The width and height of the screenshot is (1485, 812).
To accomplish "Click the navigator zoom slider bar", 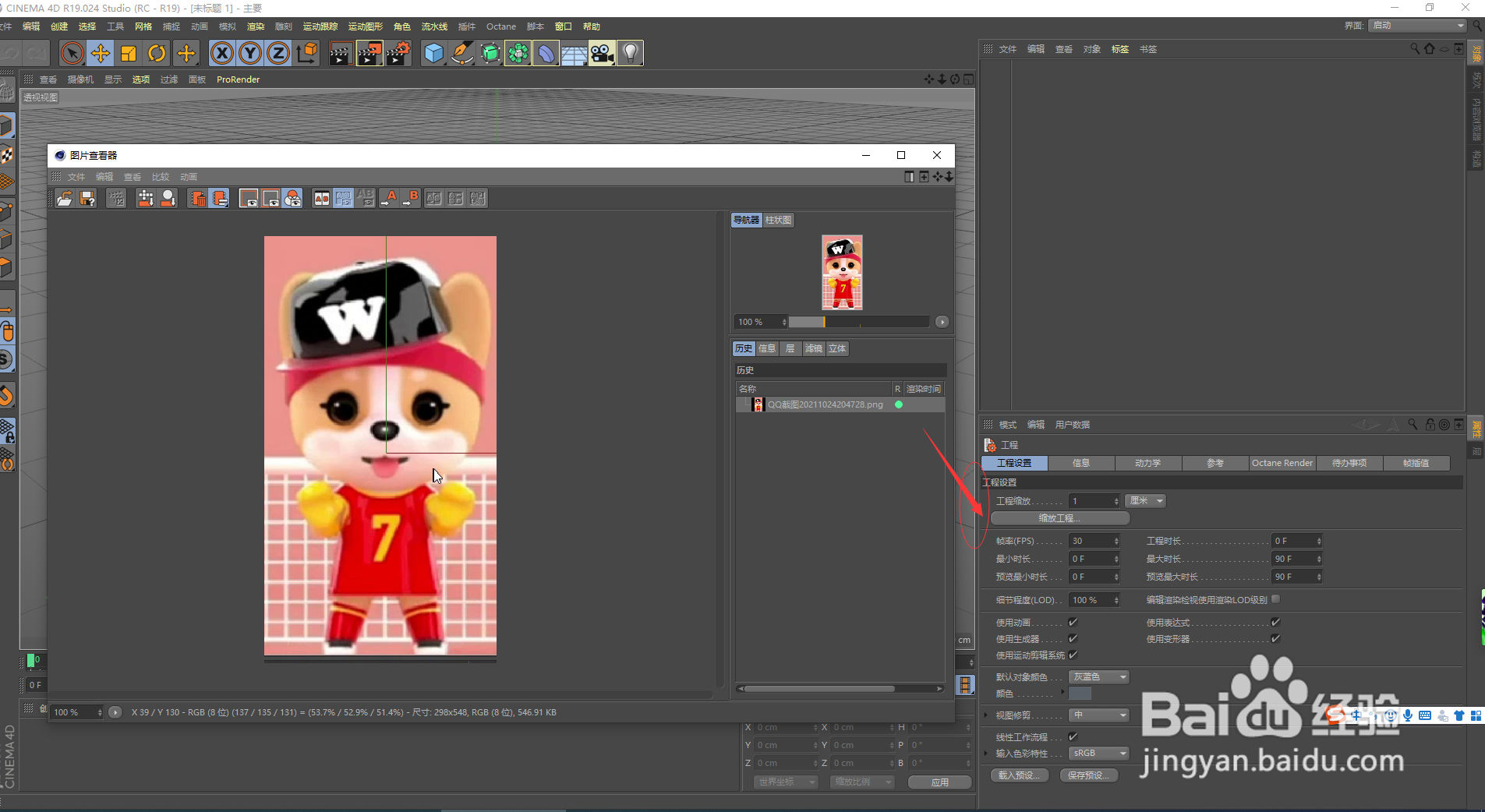I will click(859, 322).
